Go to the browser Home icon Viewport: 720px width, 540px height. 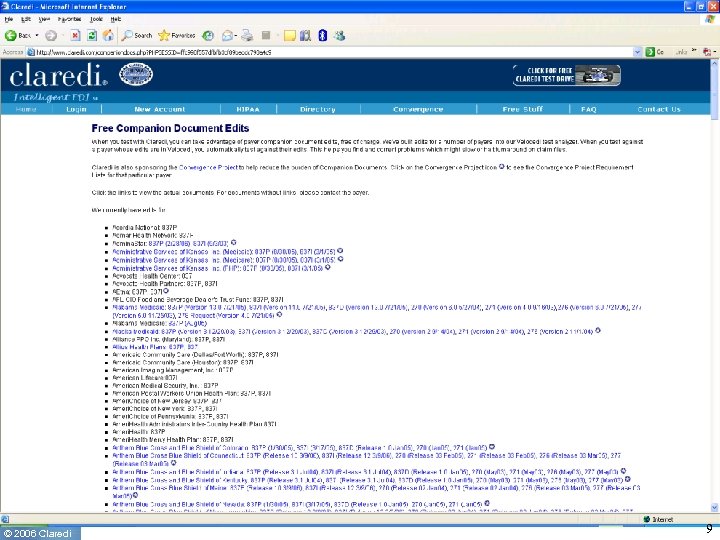pos(108,35)
